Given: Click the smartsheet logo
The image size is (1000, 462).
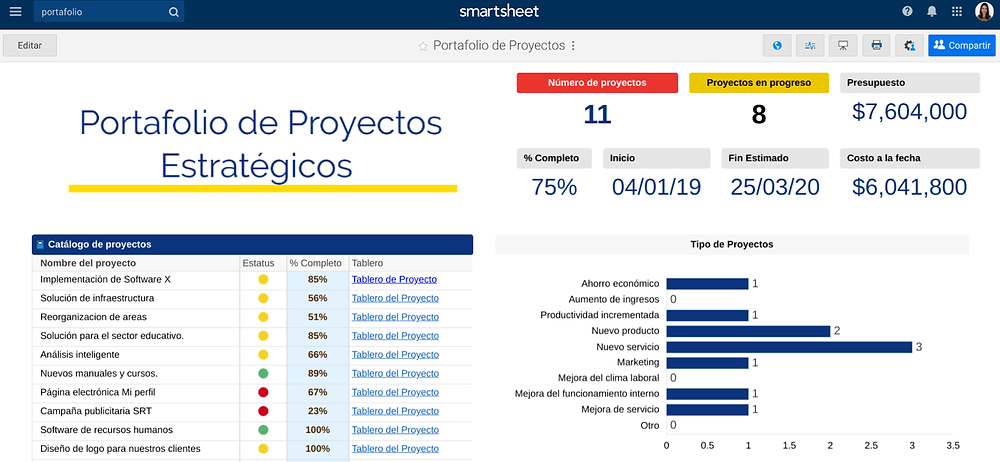Looking at the screenshot, I should [499, 11].
